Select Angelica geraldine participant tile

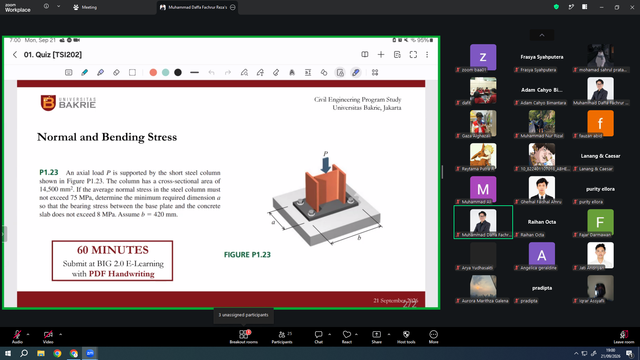point(542,256)
